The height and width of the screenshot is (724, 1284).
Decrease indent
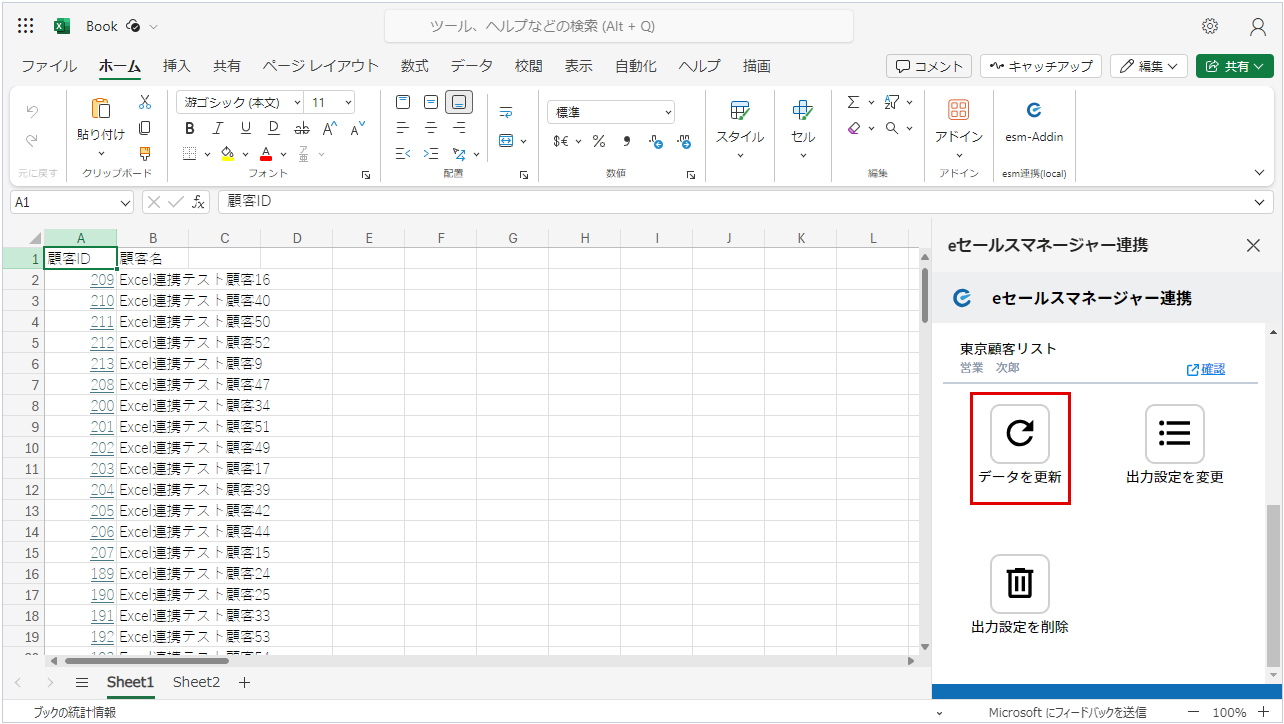click(403, 154)
